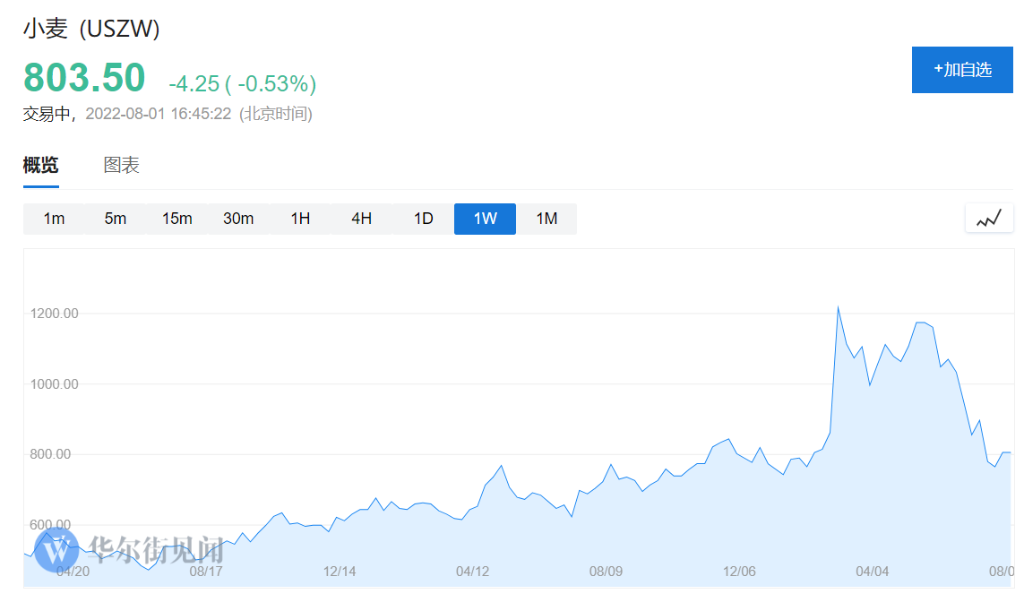
Task: Click the 加自选 button
Action: click(x=962, y=70)
